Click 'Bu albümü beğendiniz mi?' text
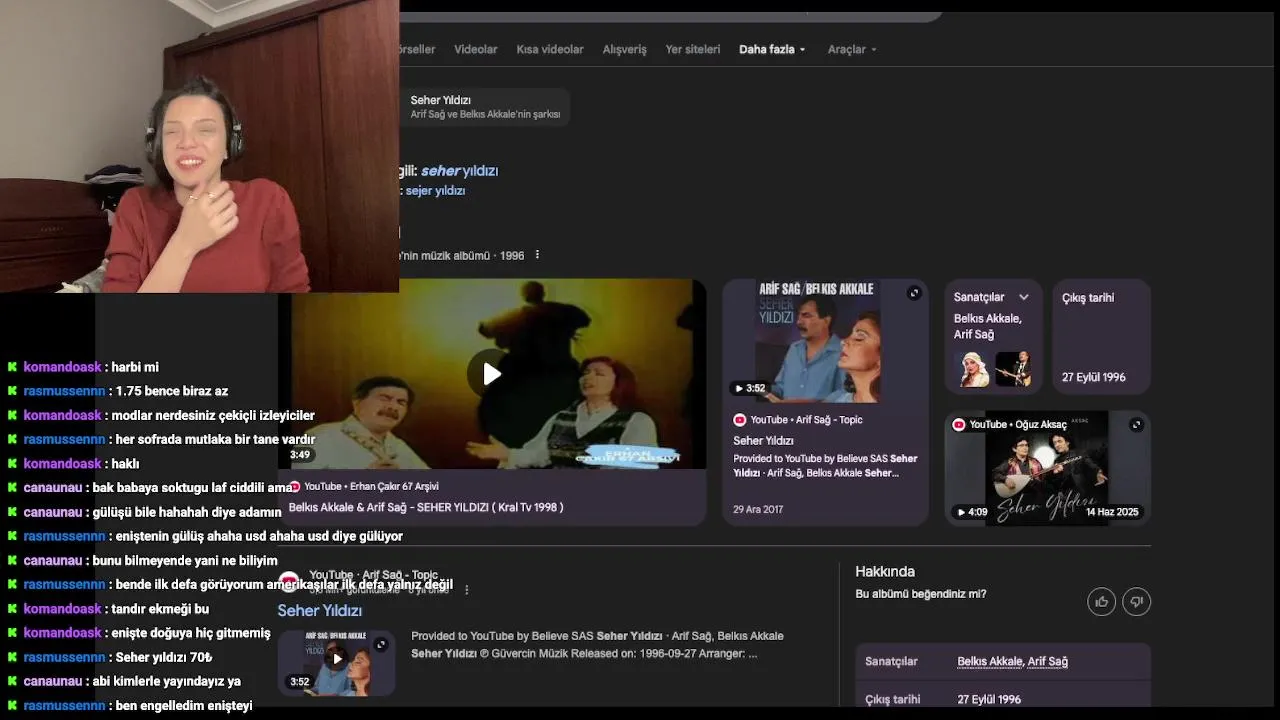The height and width of the screenshot is (720, 1280). coord(921,594)
